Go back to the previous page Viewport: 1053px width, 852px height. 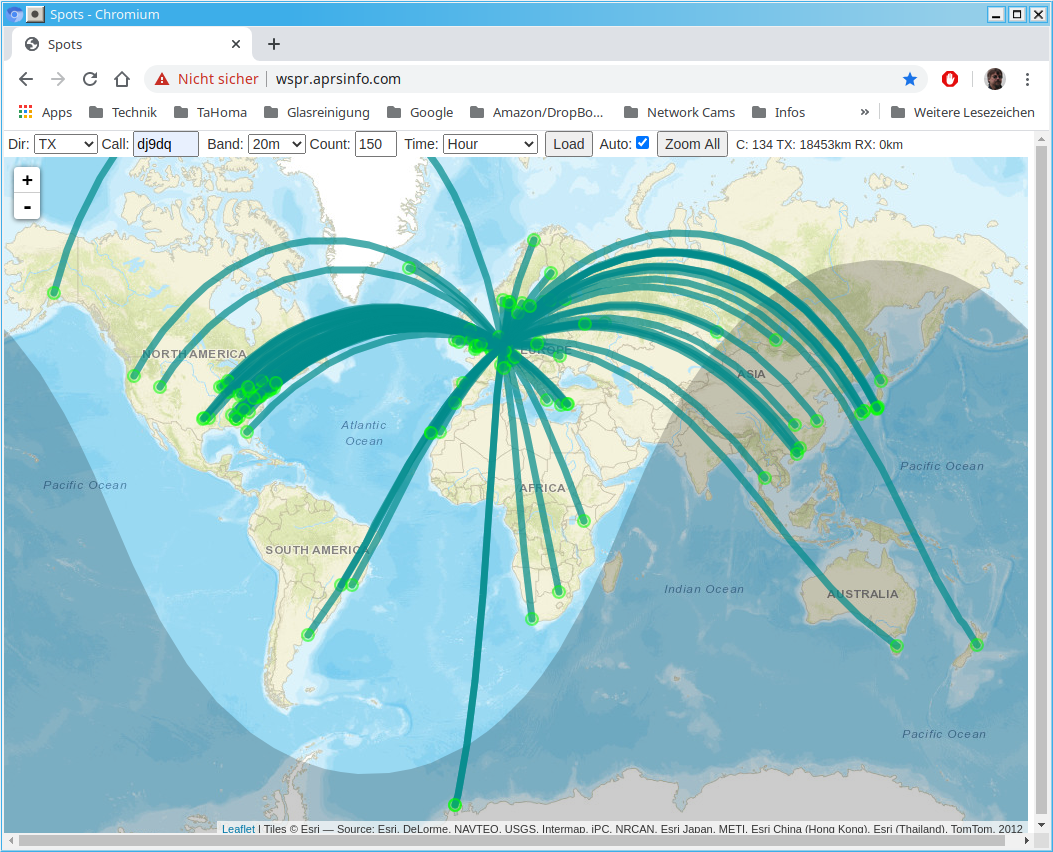[x=26, y=79]
